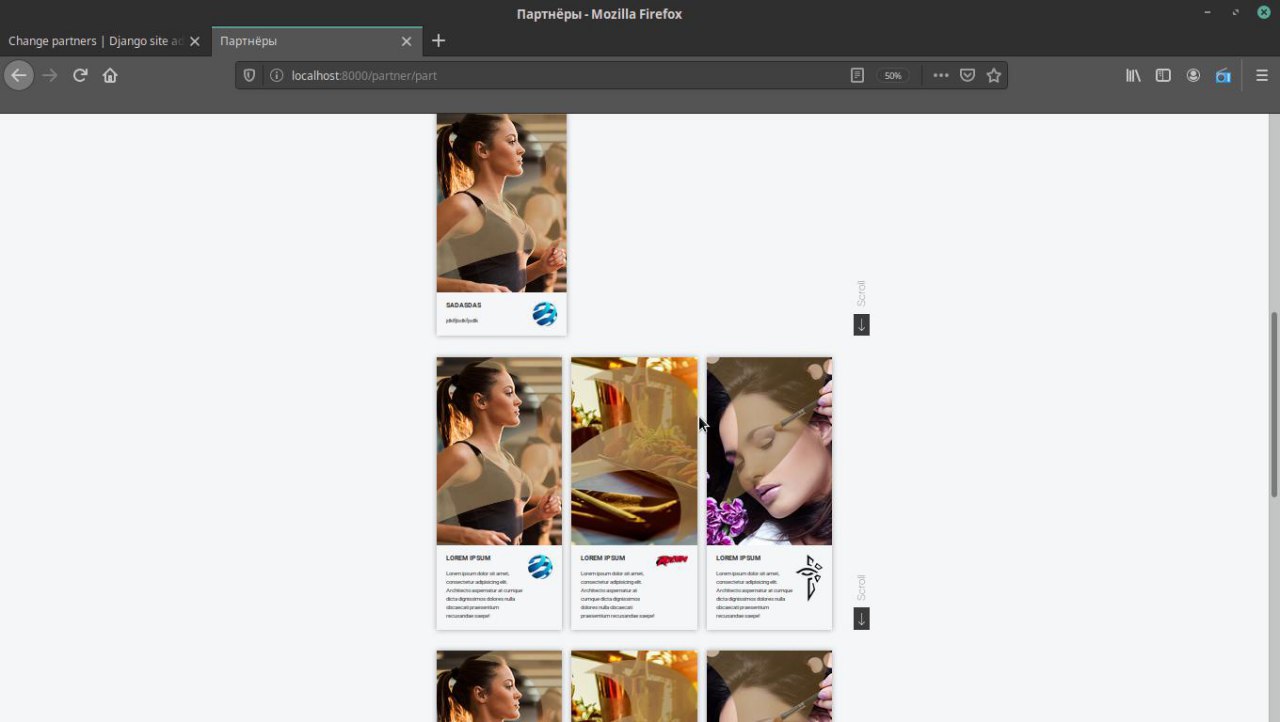Viewport: 1280px width, 722px height.
Task: Show site information icon in the address bar
Action: 275,75
